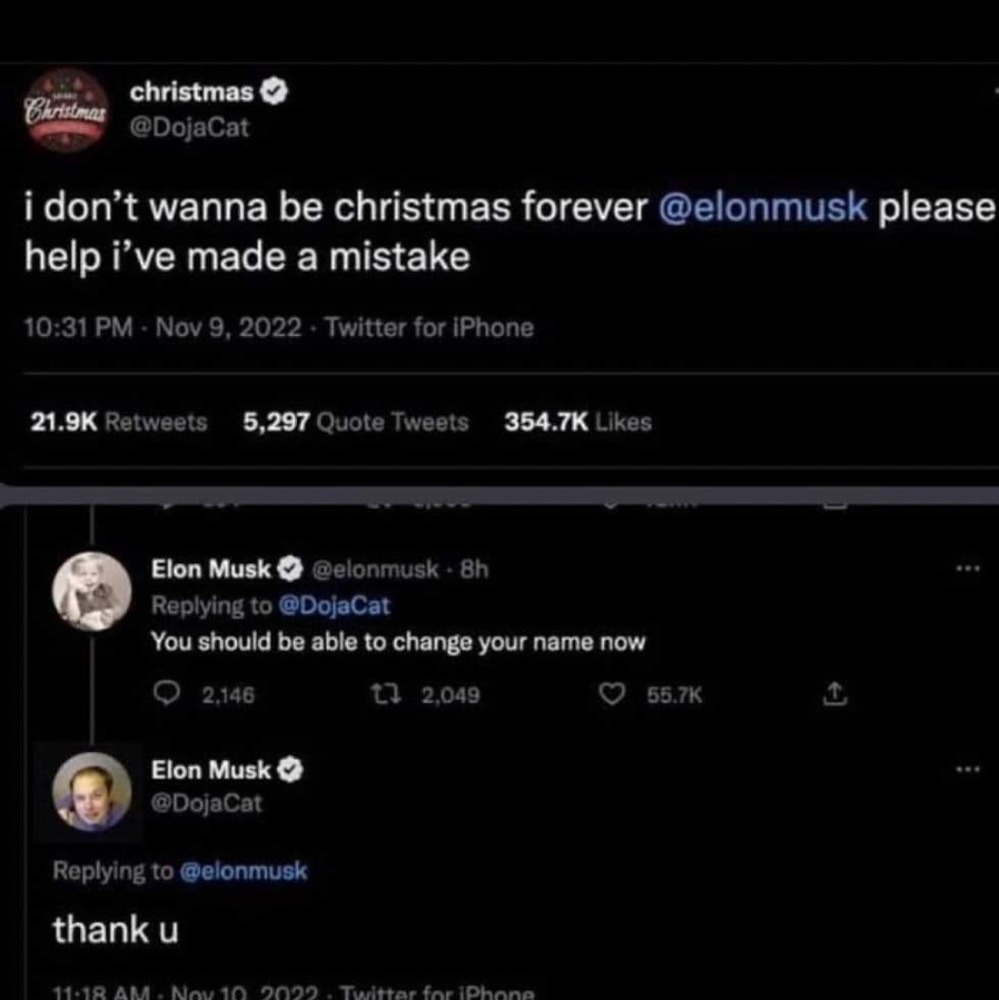Click verified badge beside Elon Musk in 8h reply

coord(289,570)
